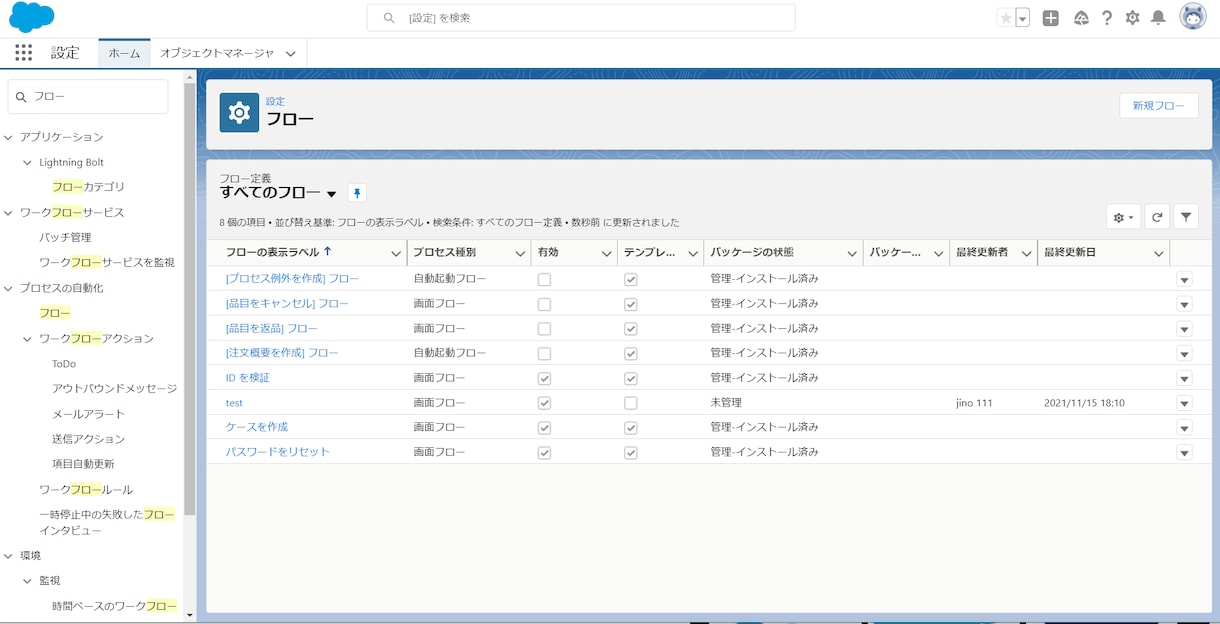Open フローの表示ラベル column menu chevron
The height and width of the screenshot is (624, 1220).
coord(395,254)
